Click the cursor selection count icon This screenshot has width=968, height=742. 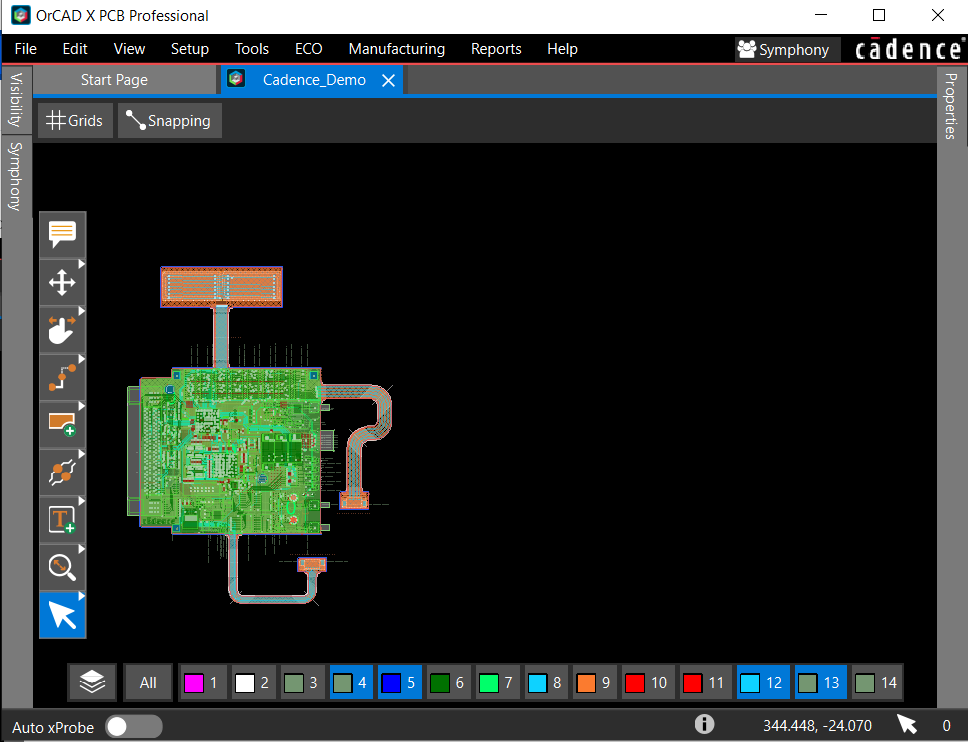[x=907, y=724]
